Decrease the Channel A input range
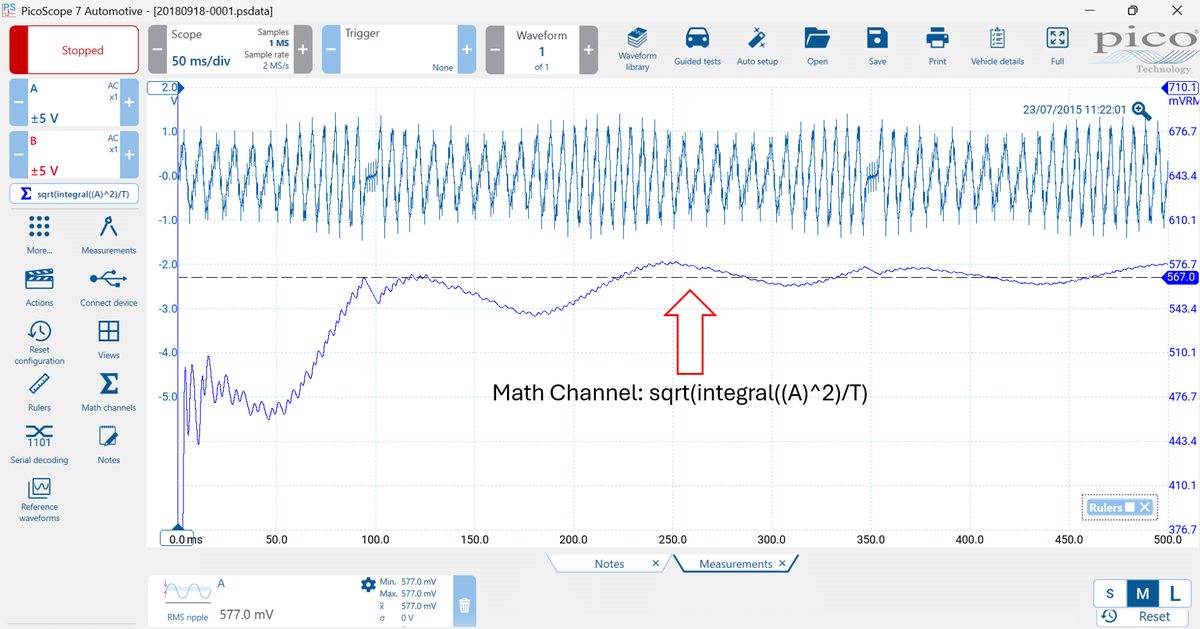Viewport: 1200px width, 629px height. 19,103
